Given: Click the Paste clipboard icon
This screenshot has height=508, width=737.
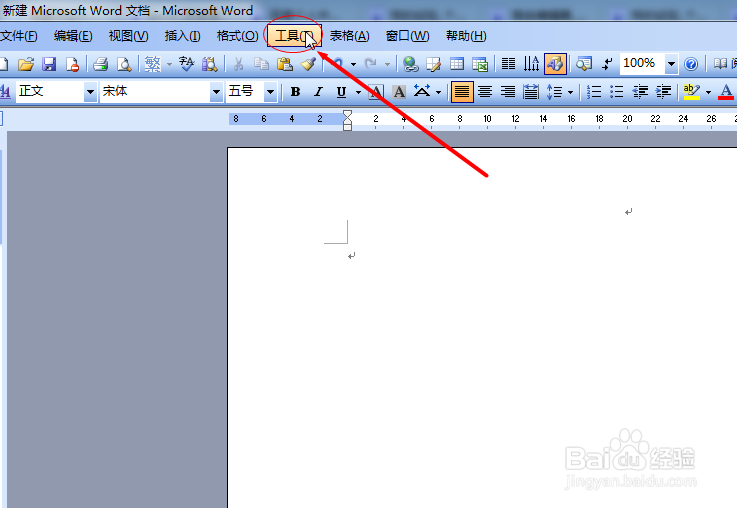Looking at the screenshot, I should pyautogui.click(x=284, y=64).
